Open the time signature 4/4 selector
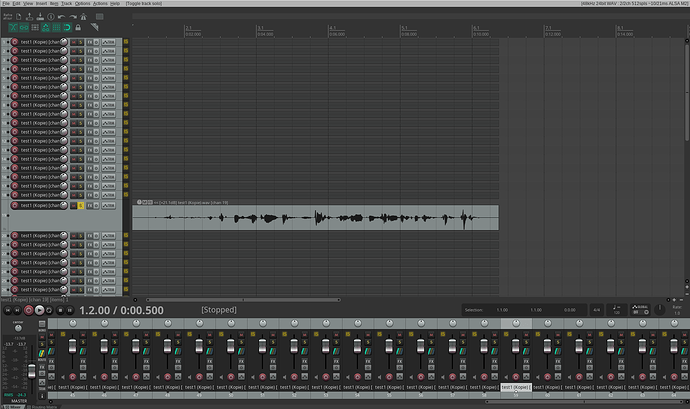 pos(596,310)
